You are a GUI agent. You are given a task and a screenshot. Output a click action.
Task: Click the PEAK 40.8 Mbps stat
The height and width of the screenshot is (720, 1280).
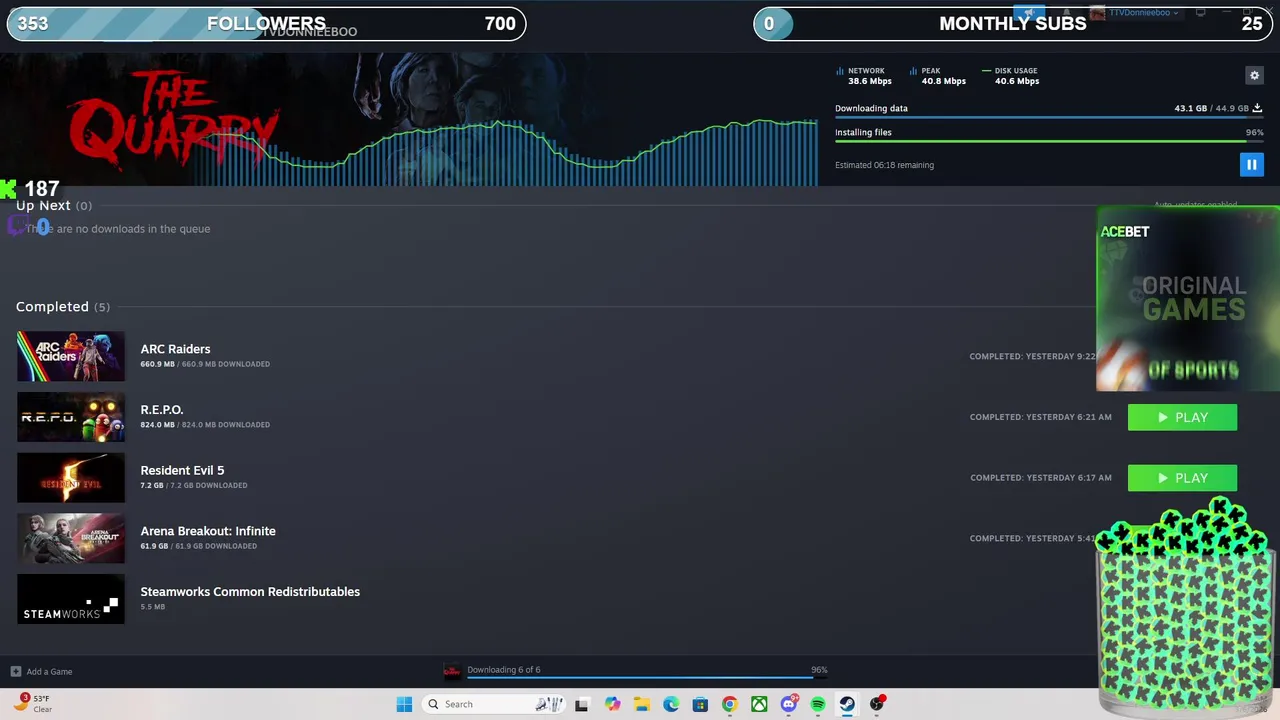(938, 76)
